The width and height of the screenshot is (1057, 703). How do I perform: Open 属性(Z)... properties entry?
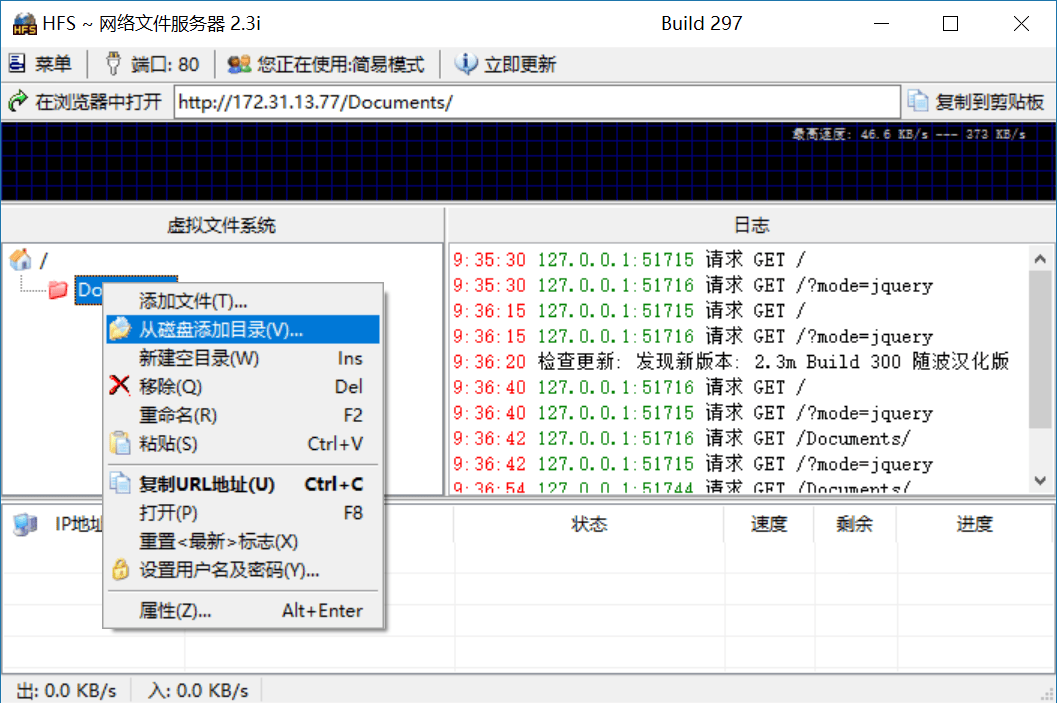click(x=175, y=610)
